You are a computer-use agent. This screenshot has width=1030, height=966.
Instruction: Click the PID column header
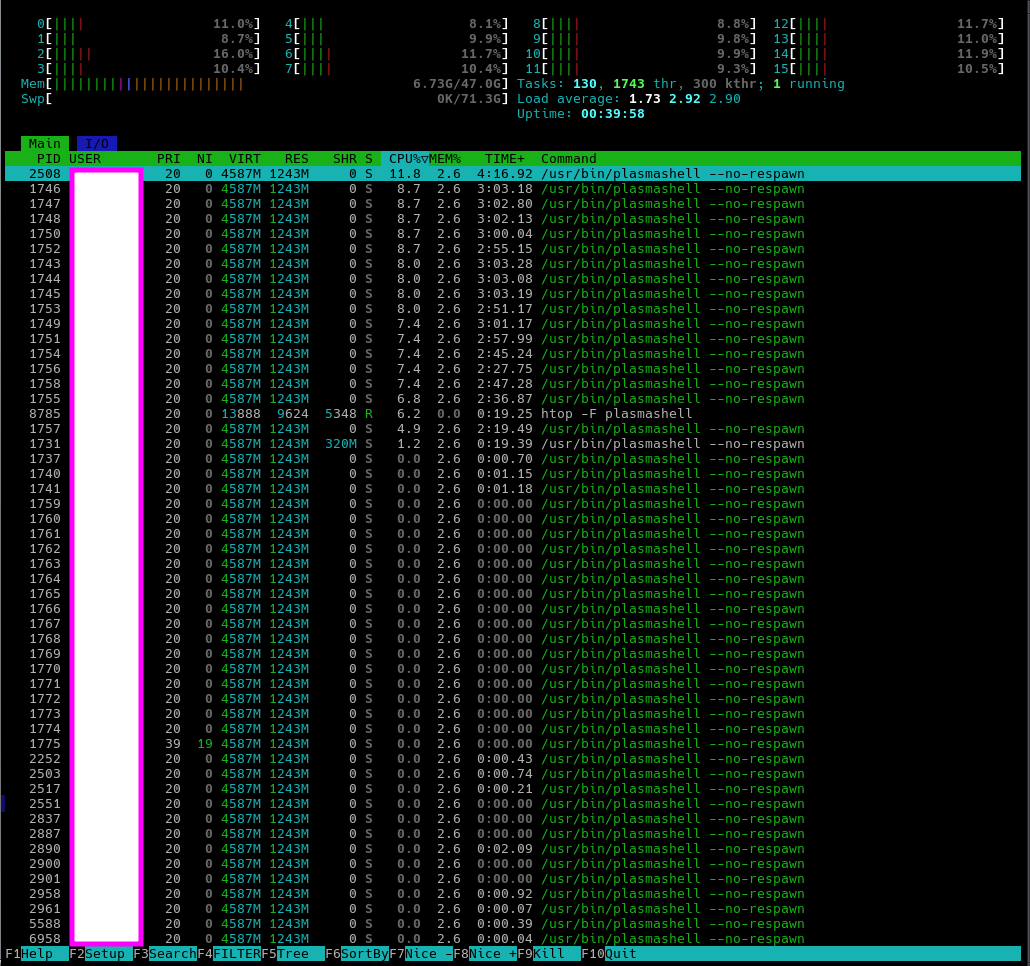pos(48,159)
